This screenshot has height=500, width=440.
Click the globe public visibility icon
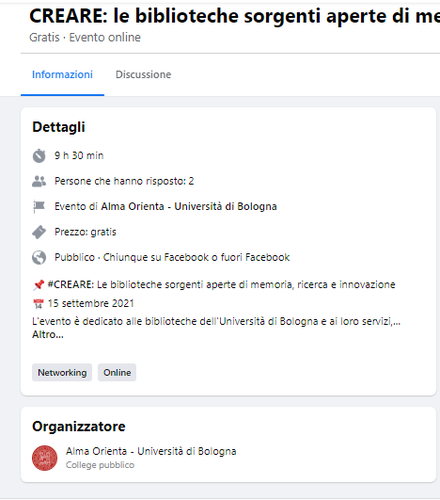(39, 258)
